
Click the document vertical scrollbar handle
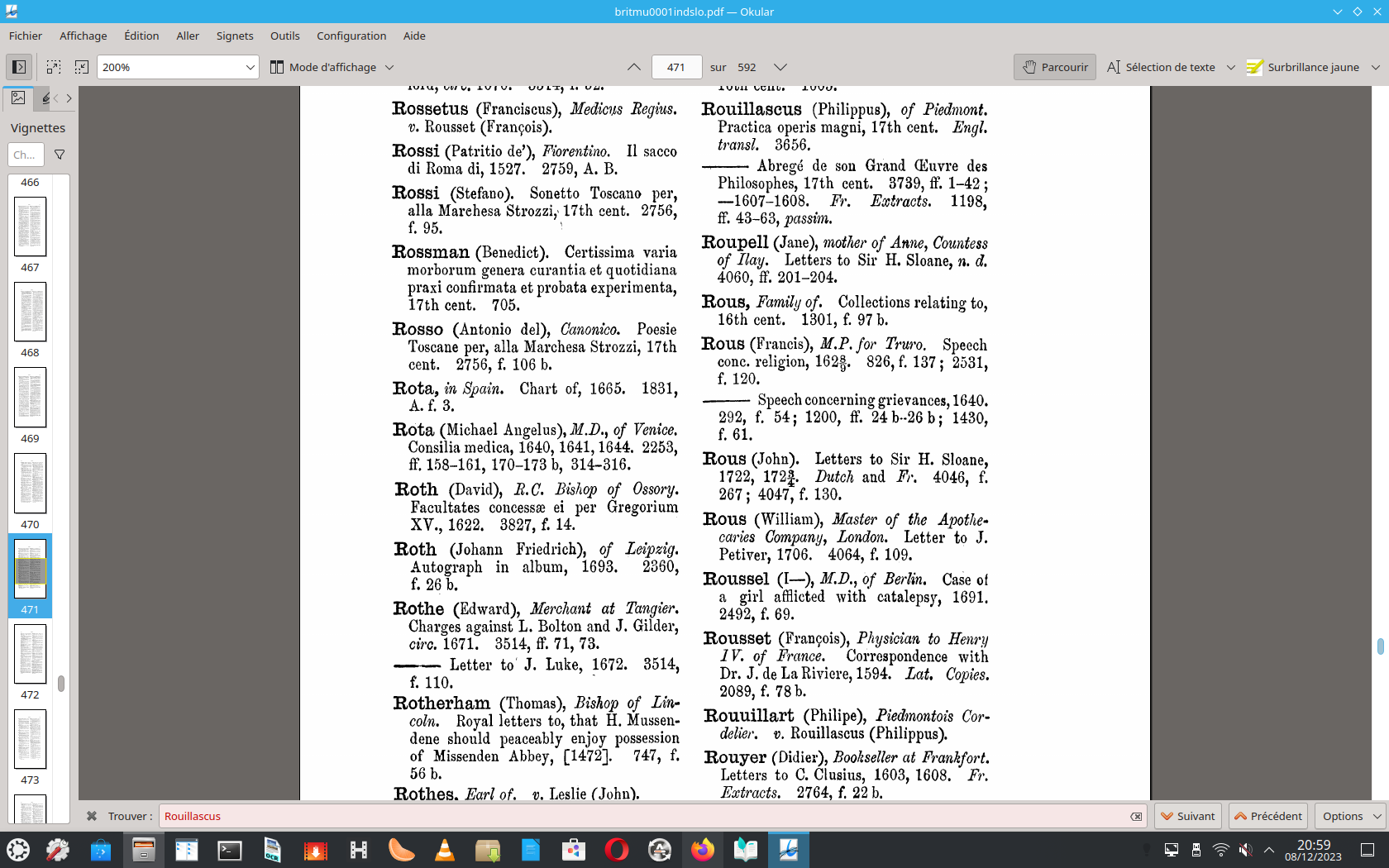coord(1380,646)
